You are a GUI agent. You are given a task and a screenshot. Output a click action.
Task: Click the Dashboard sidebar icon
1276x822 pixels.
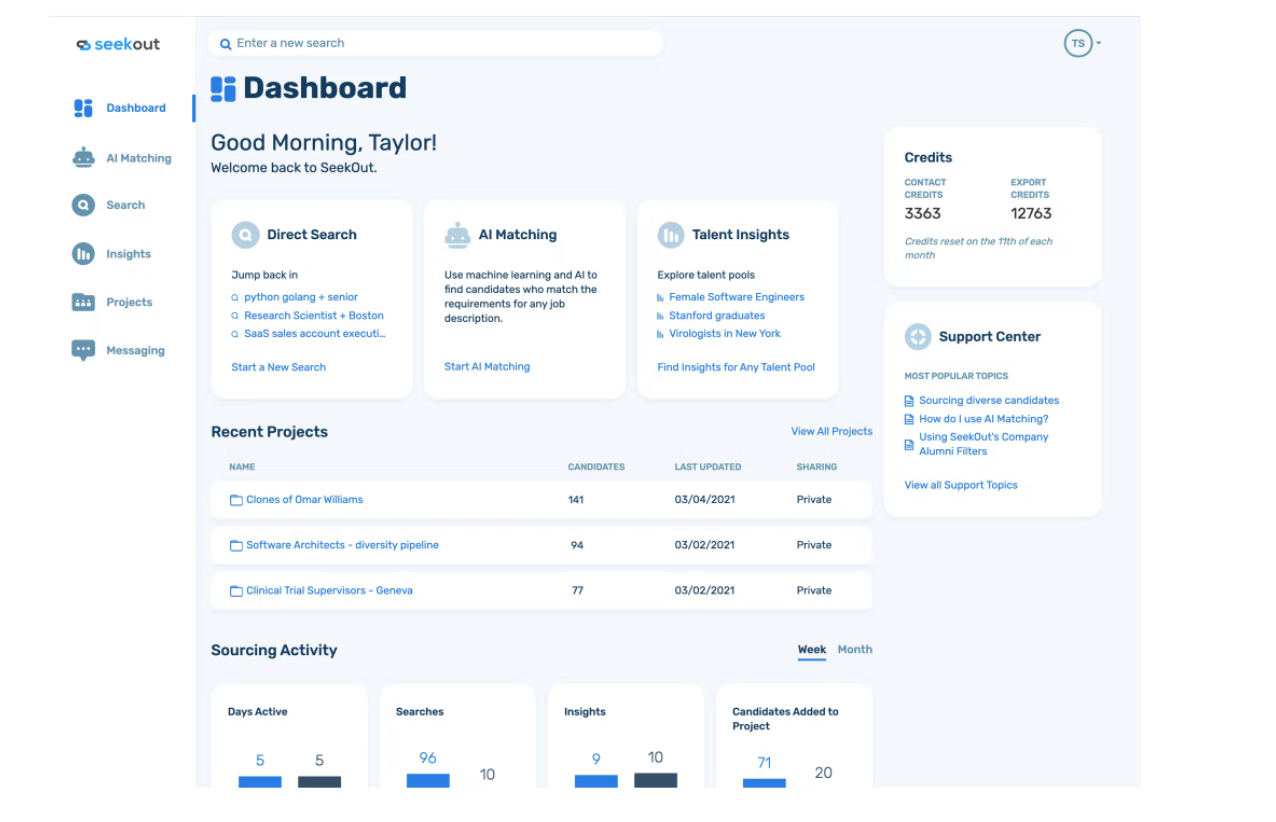pos(83,108)
